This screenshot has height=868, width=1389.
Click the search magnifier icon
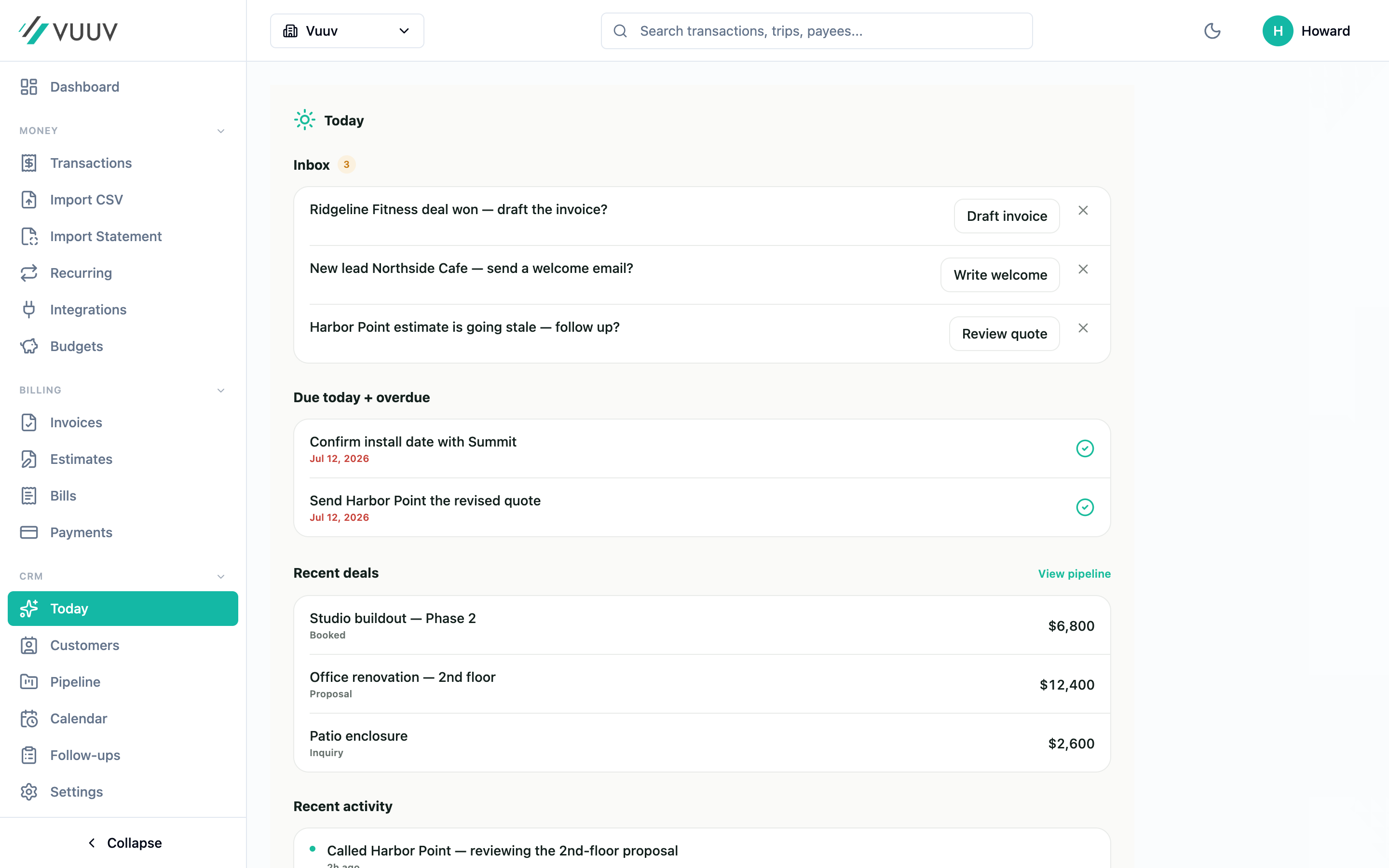tap(620, 31)
